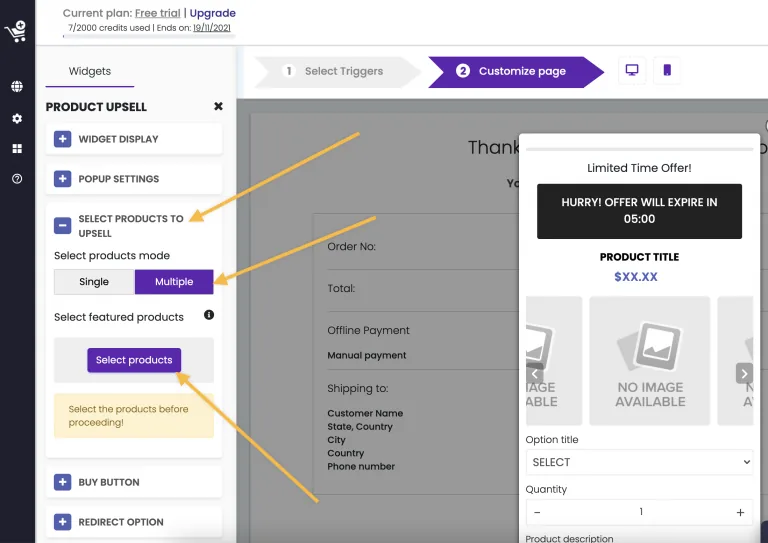Click the offer countdown timer banner
The image size is (768, 543).
[639, 211]
